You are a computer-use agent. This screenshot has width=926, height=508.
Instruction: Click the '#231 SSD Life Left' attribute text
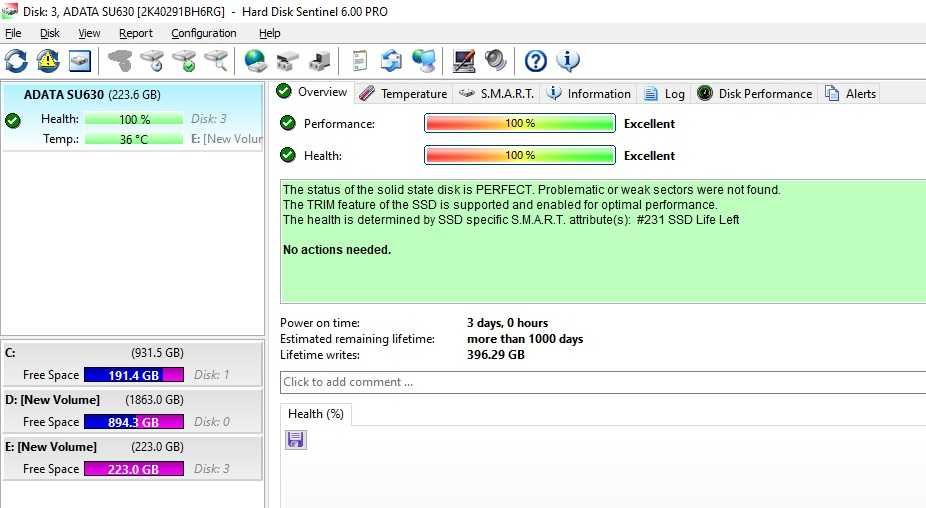point(687,220)
